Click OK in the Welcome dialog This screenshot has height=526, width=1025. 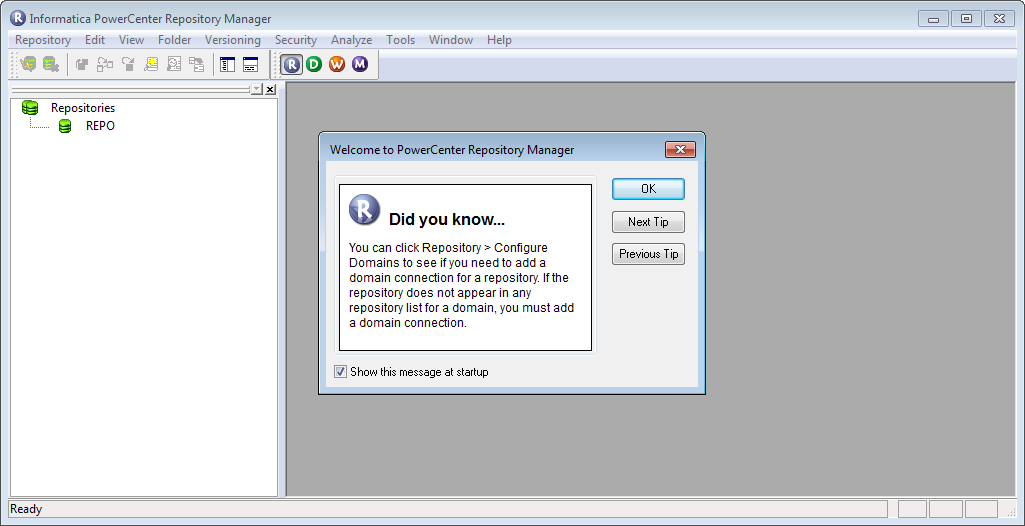648,189
